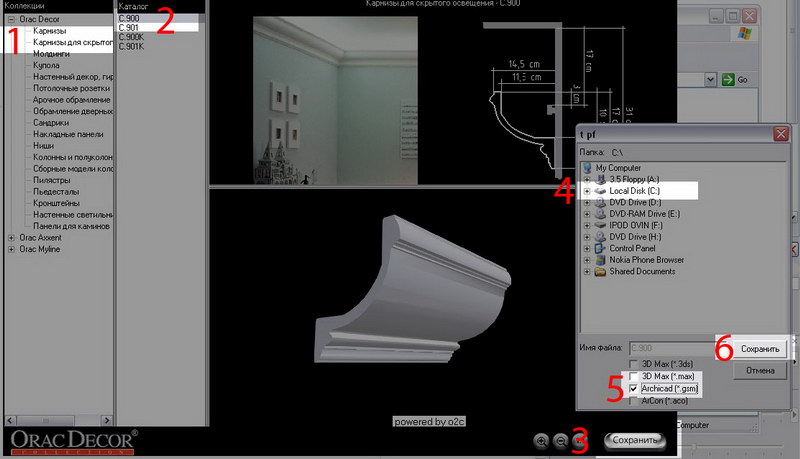Click the zoom out magnifier icon

pos(561,440)
